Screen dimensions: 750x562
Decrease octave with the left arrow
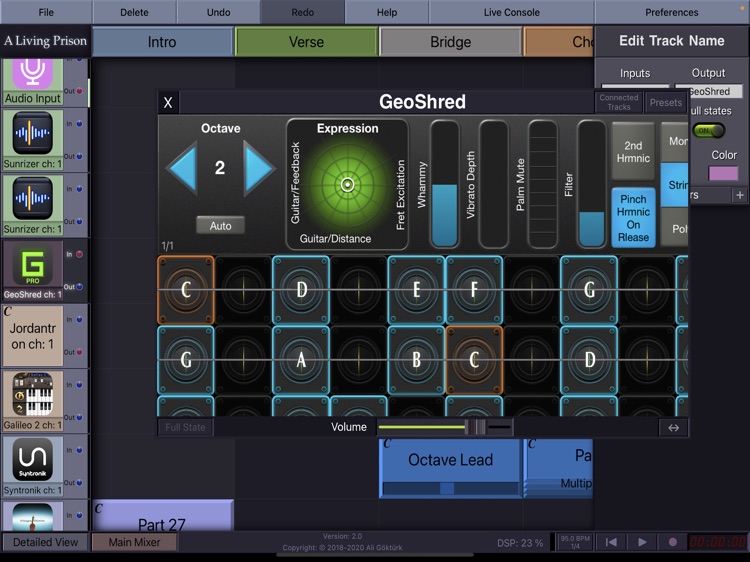pyautogui.click(x=183, y=168)
